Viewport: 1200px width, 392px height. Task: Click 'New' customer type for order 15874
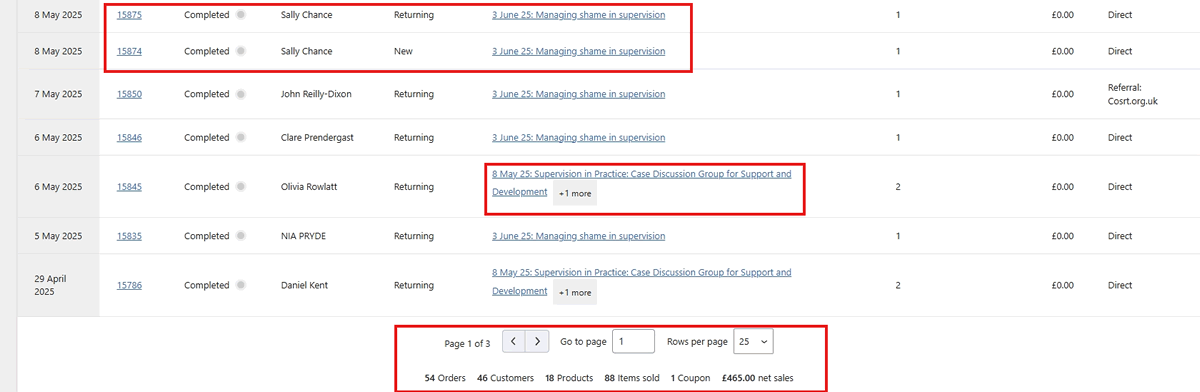click(x=403, y=51)
